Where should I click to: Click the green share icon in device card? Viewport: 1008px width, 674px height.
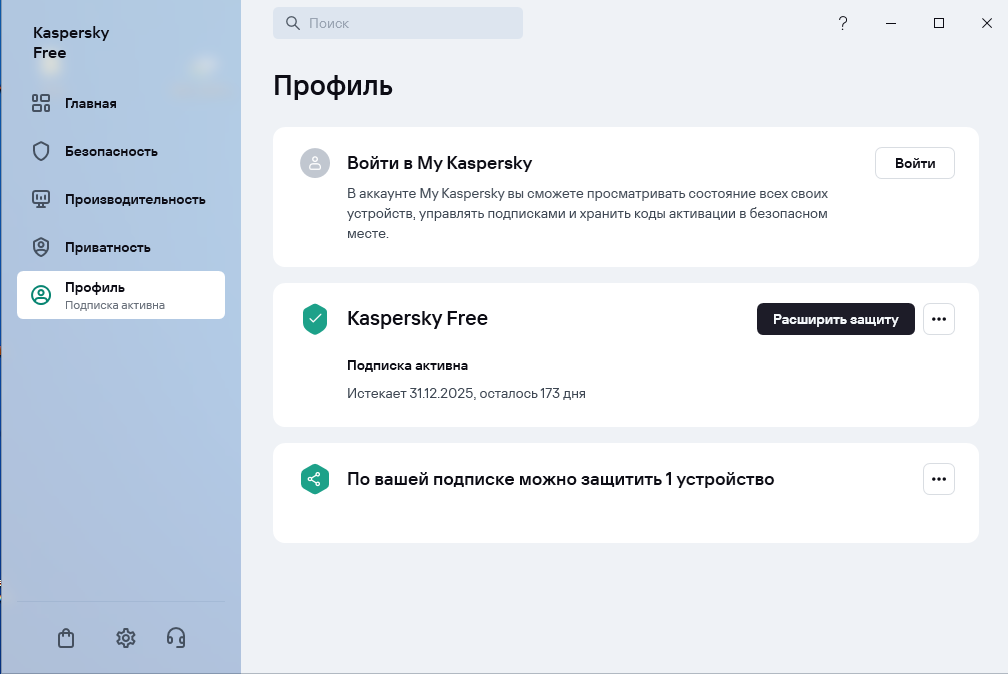(315, 479)
